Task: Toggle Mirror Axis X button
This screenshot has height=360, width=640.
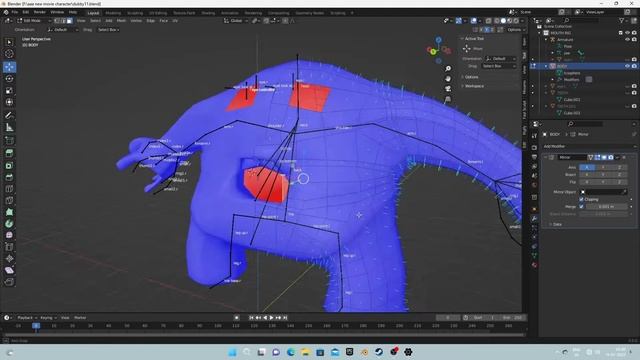Action: point(587,167)
